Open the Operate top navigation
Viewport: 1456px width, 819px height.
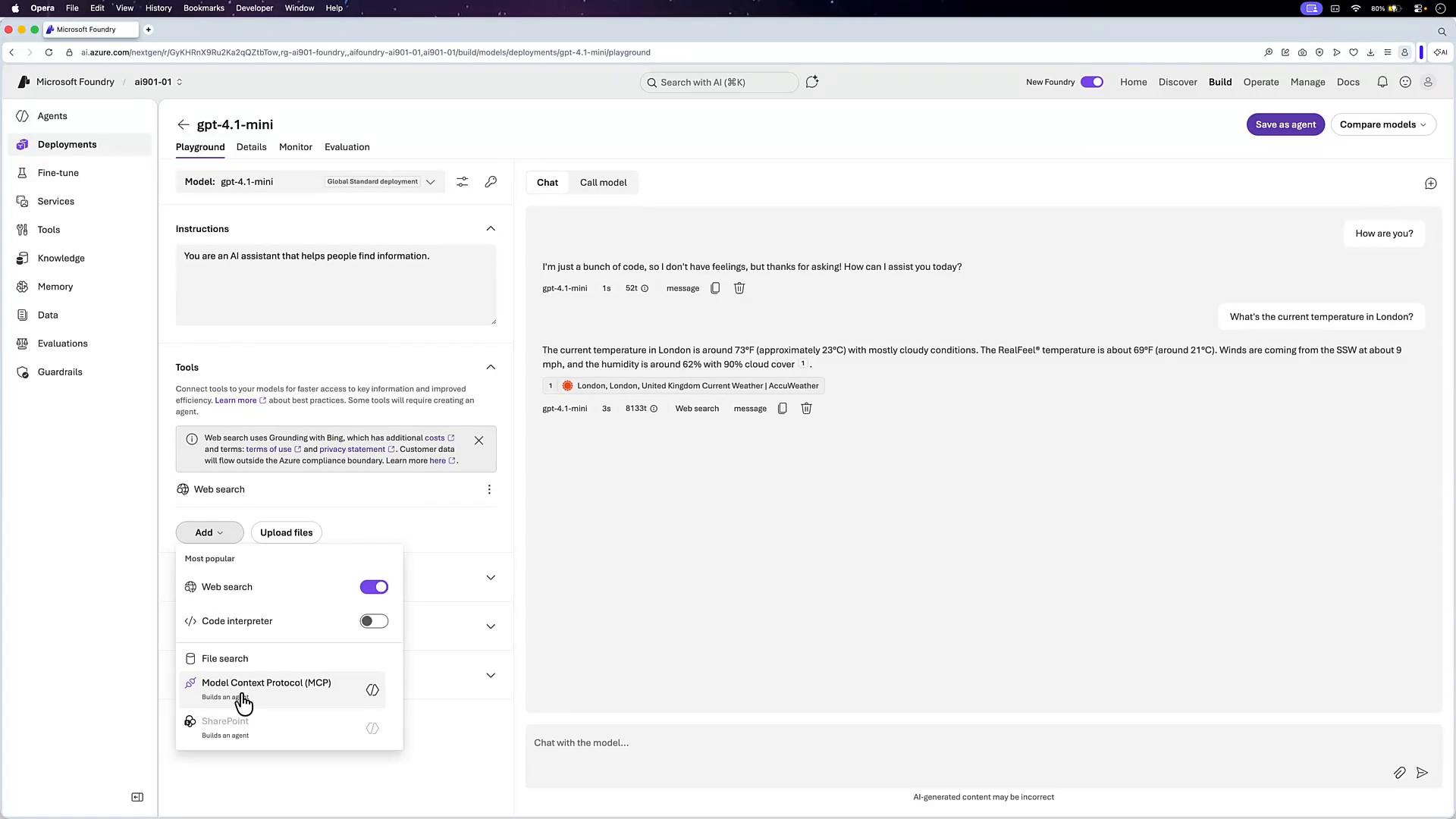point(1261,82)
